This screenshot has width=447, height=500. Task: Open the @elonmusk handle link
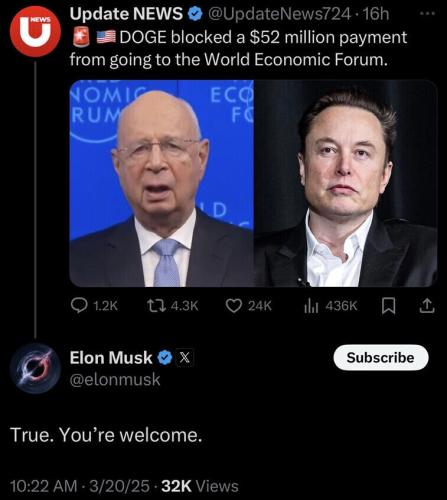point(115,380)
